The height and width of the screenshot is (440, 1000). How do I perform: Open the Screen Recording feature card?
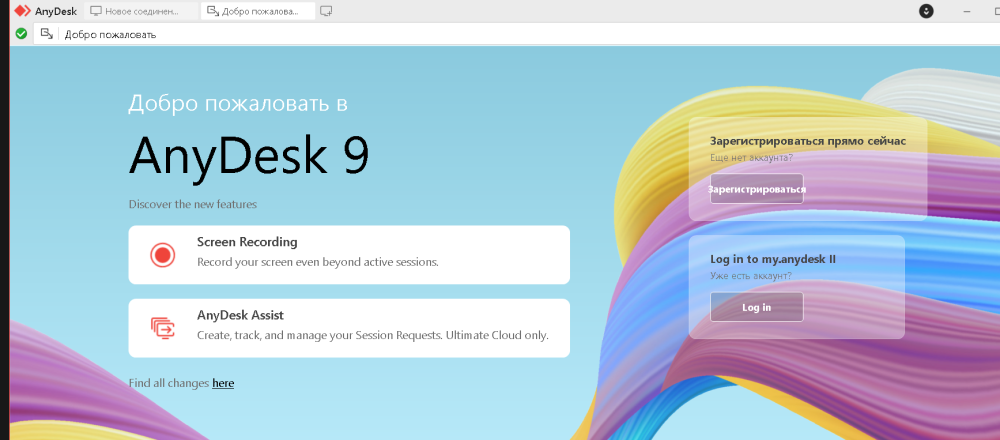click(349, 254)
